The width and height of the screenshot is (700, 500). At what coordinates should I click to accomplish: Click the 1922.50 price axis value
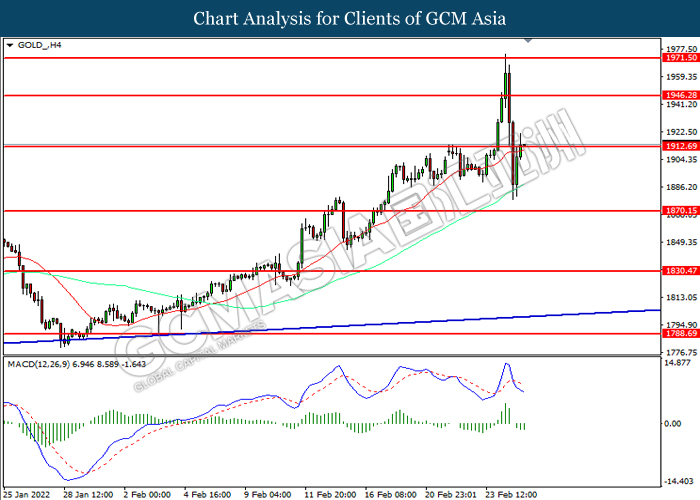(681, 132)
